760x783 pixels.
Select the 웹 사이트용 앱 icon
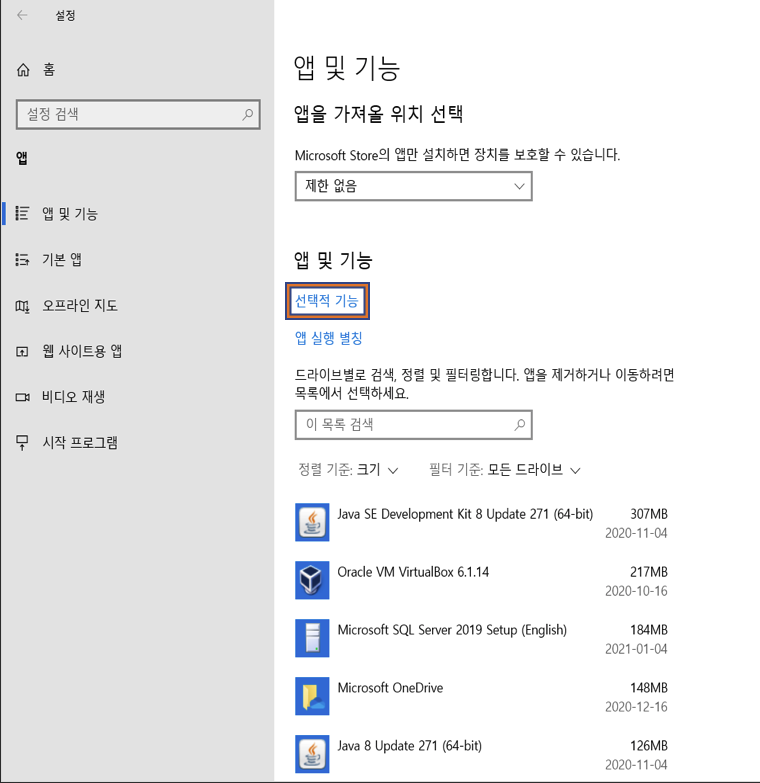[22, 352]
